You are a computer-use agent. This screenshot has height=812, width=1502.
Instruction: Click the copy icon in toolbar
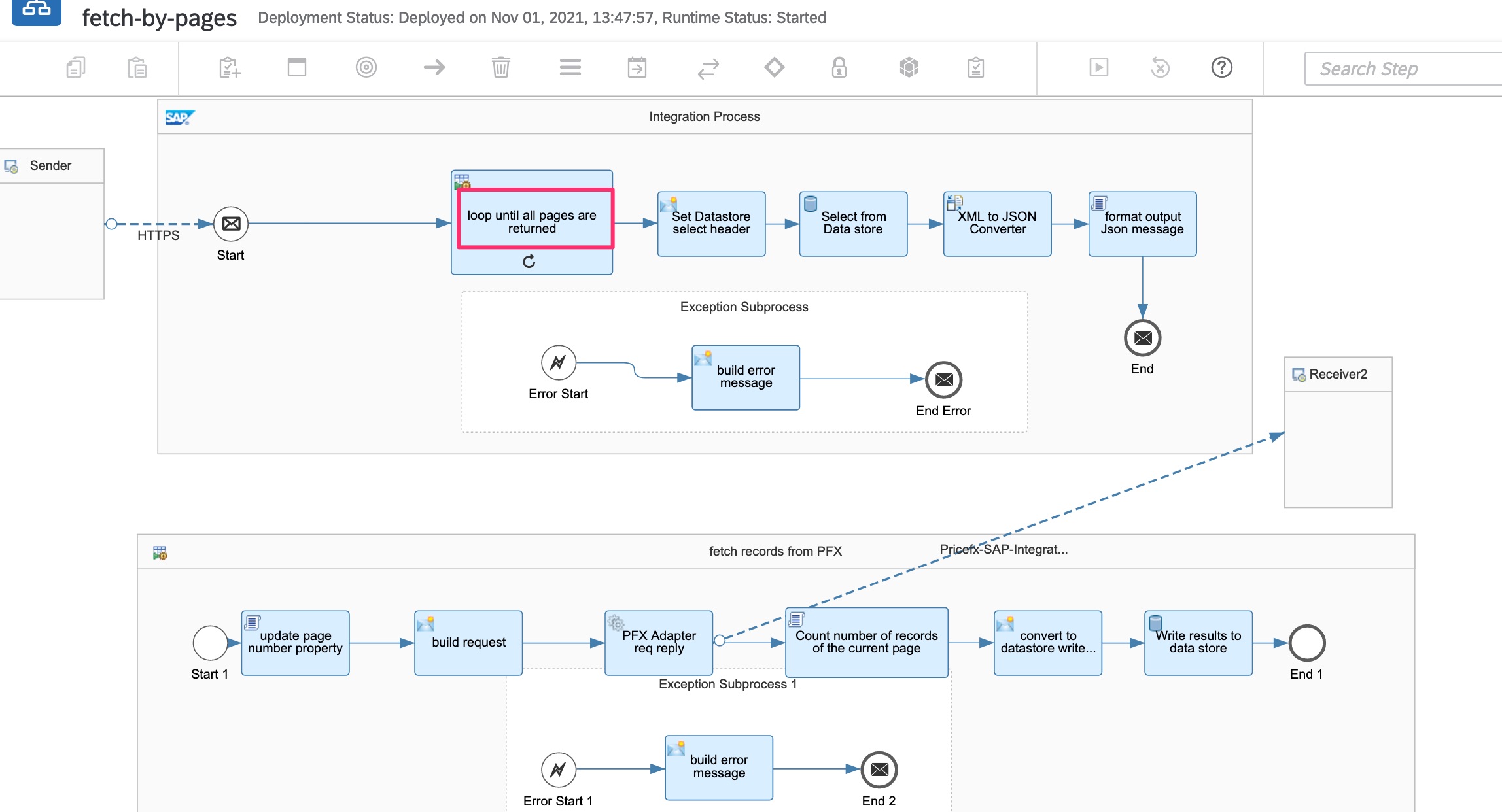[x=76, y=67]
